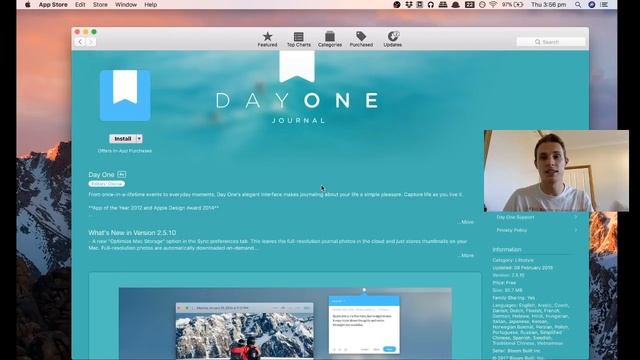Viewport: 640px width, 360px height.
Task: Click the Time Machine clock icon
Action: pos(482,4)
